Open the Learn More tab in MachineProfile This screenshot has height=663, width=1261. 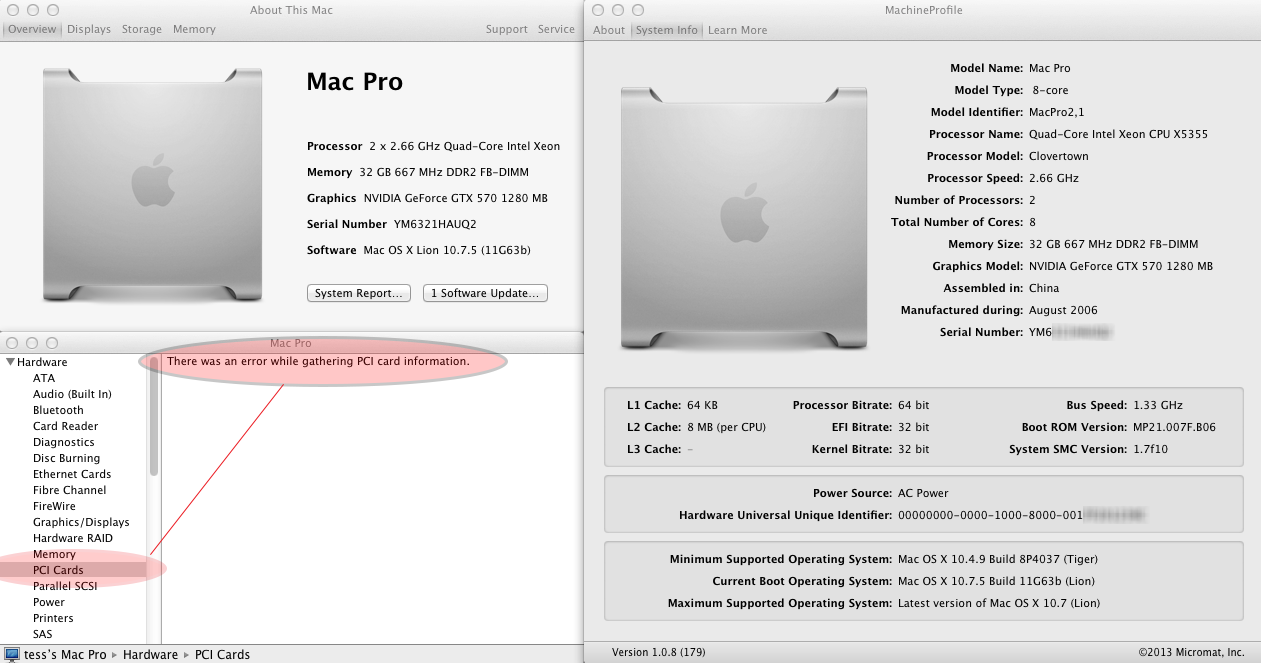(738, 30)
